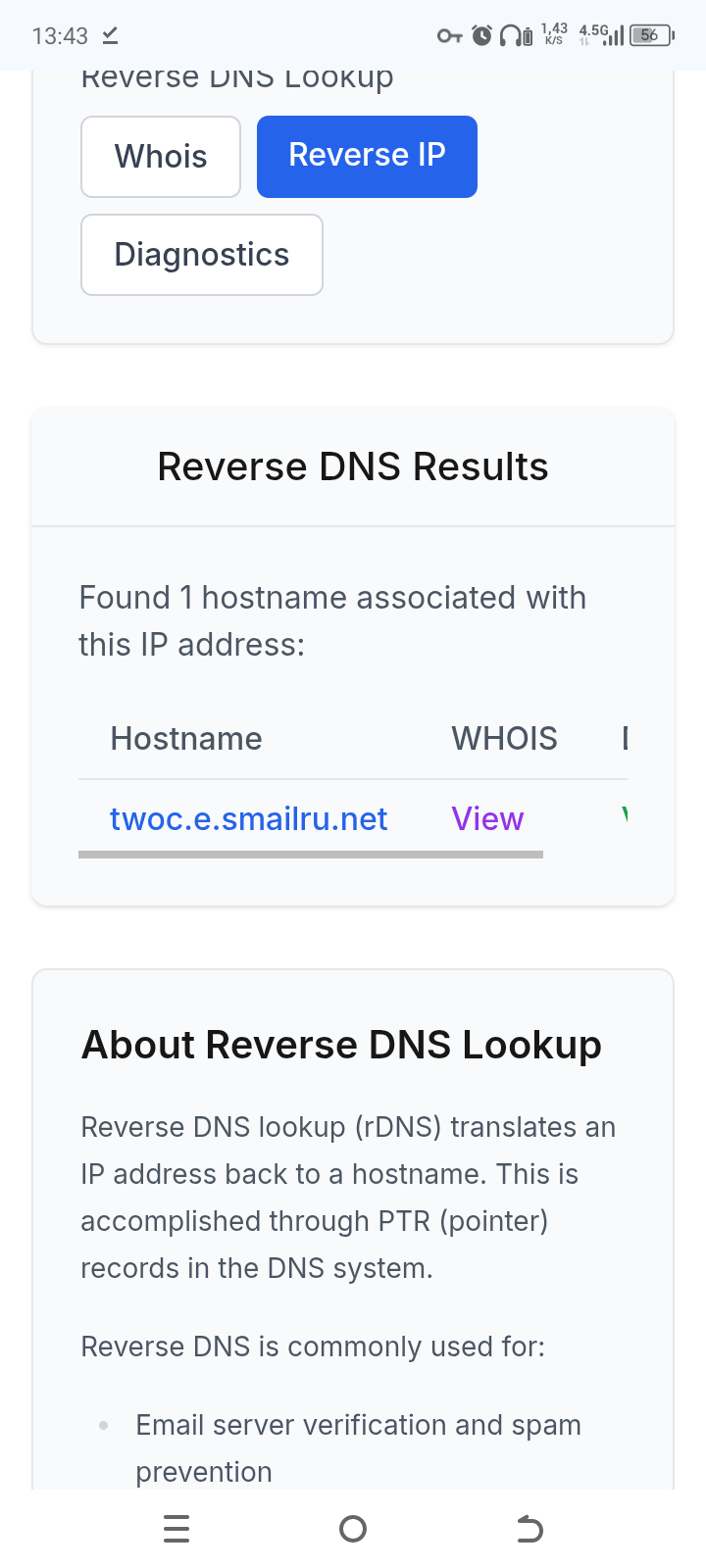Tap the 13:43 clock in status bar
706x1568 pixels.
pos(60,36)
